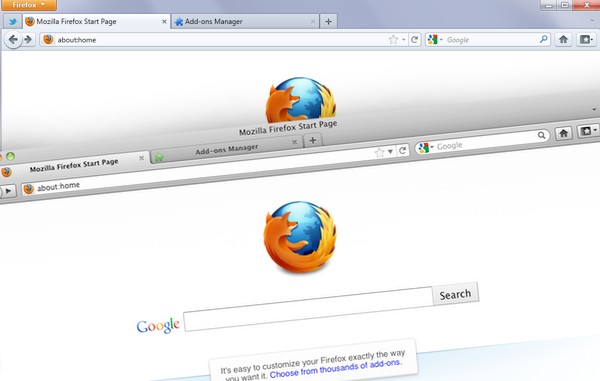The height and width of the screenshot is (381, 600).
Task: Click the large Firefox logo on Mac start page
Action: (300, 237)
